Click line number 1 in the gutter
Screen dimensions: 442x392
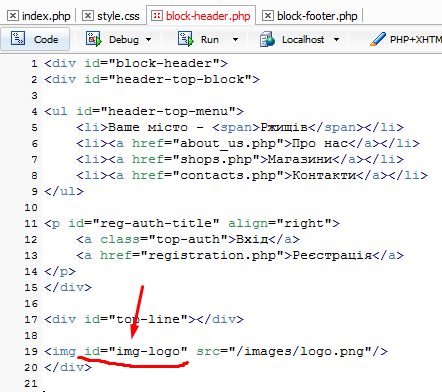click(34, 63)
